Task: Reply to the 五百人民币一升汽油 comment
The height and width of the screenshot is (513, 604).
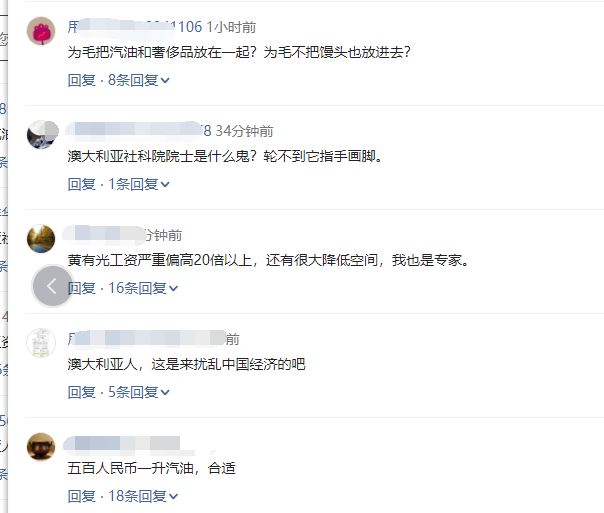Action: click(x=82, y=496)
